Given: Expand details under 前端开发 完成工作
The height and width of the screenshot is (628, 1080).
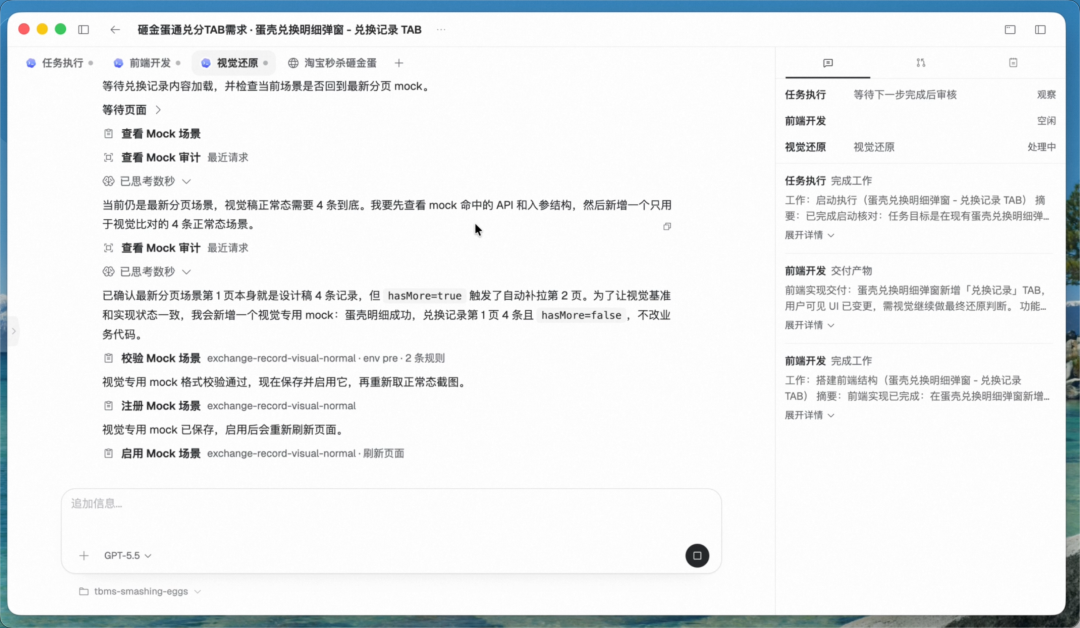Looking at the screenshot, I should pyautogui.click(x=809, y=415).
